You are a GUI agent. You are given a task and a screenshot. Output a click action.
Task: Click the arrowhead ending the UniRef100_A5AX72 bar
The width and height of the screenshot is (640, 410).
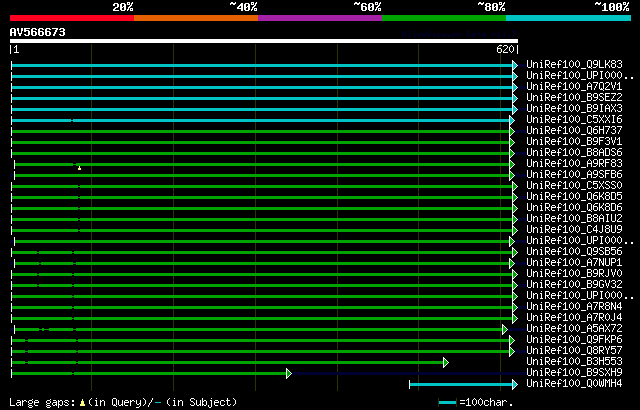pyautogui.click(x=506, y=328)
